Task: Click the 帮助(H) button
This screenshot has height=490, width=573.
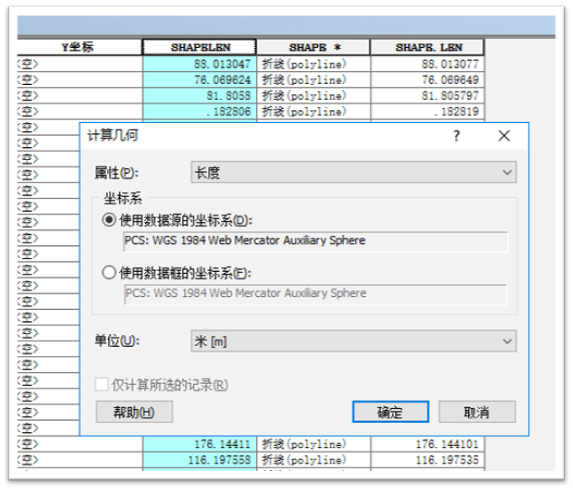Action: tap(134, 412)
